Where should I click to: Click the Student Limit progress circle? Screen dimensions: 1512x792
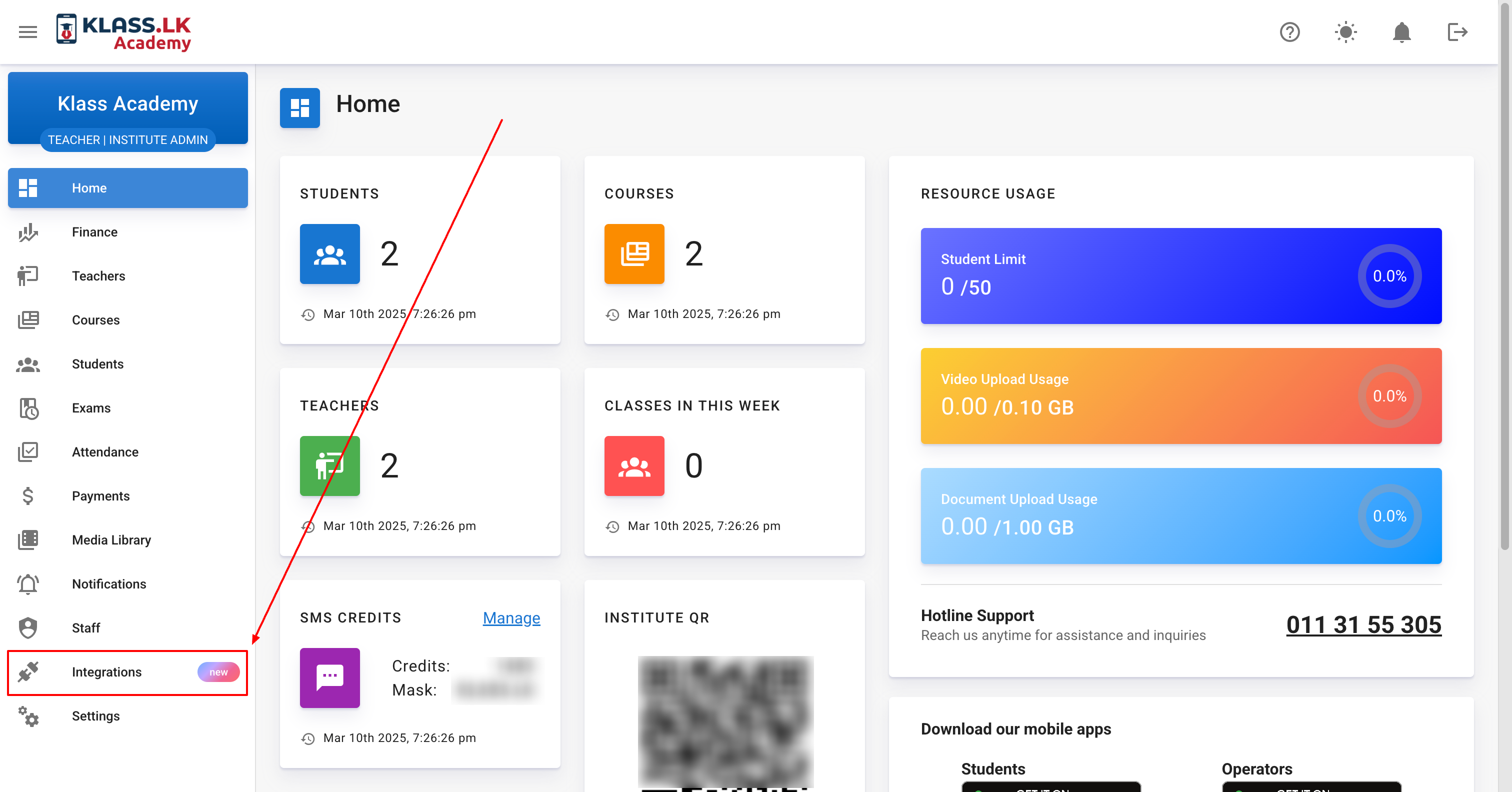click(x=1389, y=275)
